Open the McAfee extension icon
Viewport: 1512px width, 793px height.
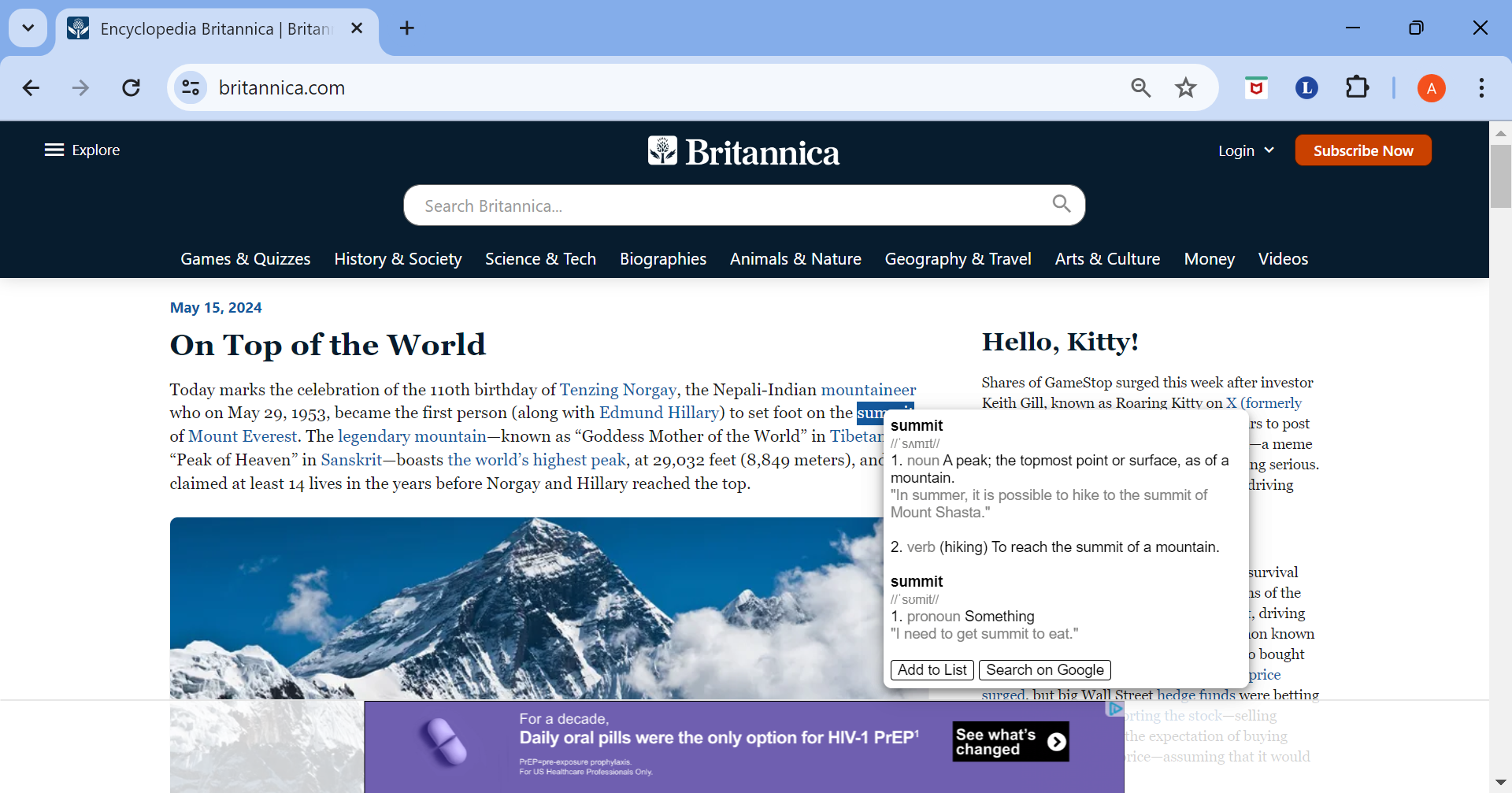[1256, 87]
